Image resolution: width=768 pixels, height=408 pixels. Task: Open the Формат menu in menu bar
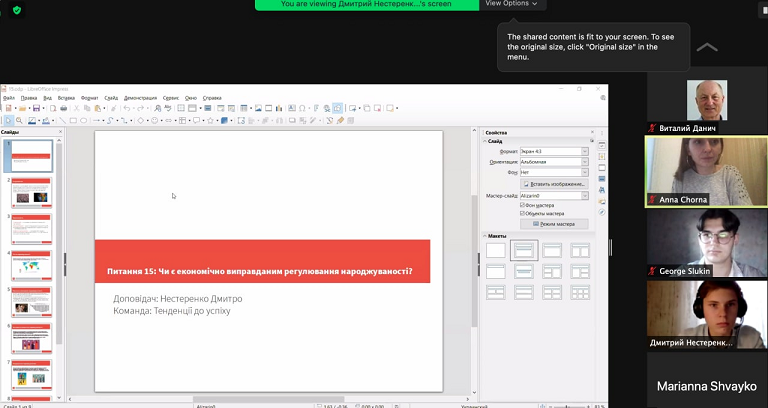(x=89, y=98)
